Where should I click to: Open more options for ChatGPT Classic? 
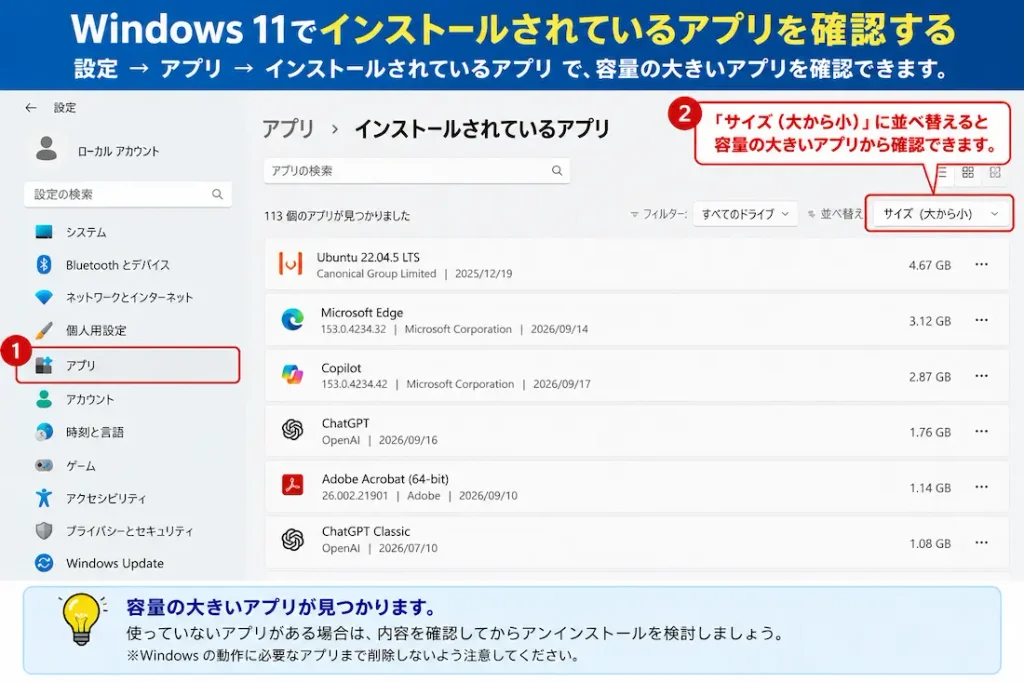(x=982, y=542)
